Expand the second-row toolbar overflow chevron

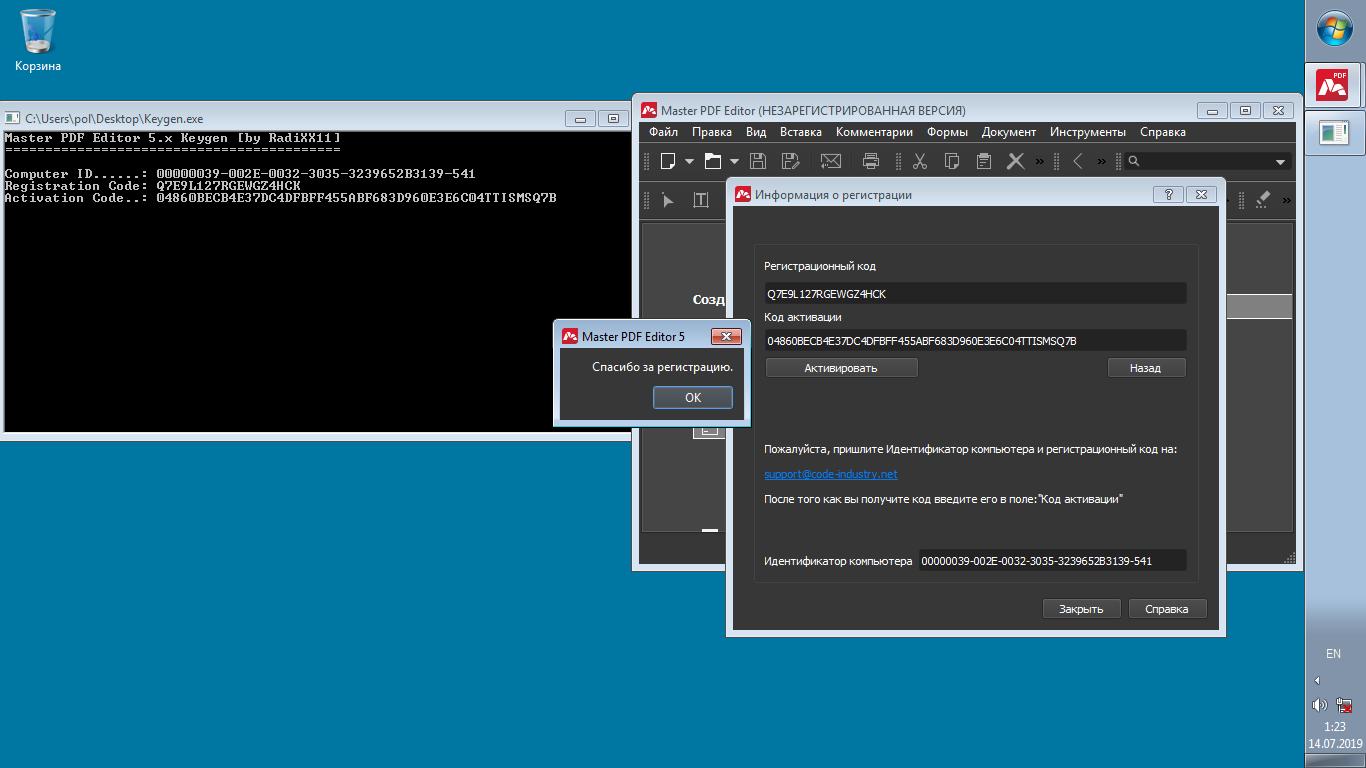tap(1286, 200)
